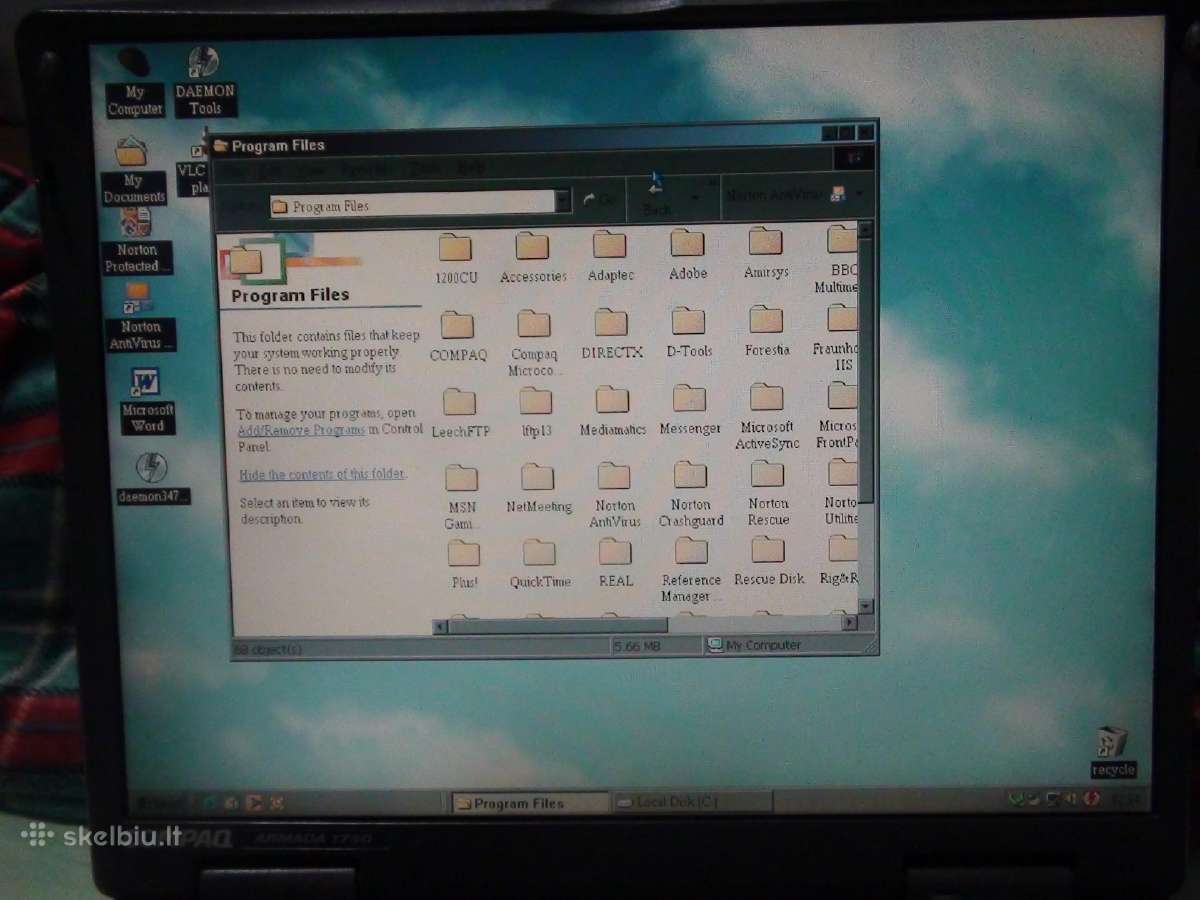This screenshot has width=1200, height=900.
Task: Select the Compaq Microco... folder
Action: (x=534, y=343)
